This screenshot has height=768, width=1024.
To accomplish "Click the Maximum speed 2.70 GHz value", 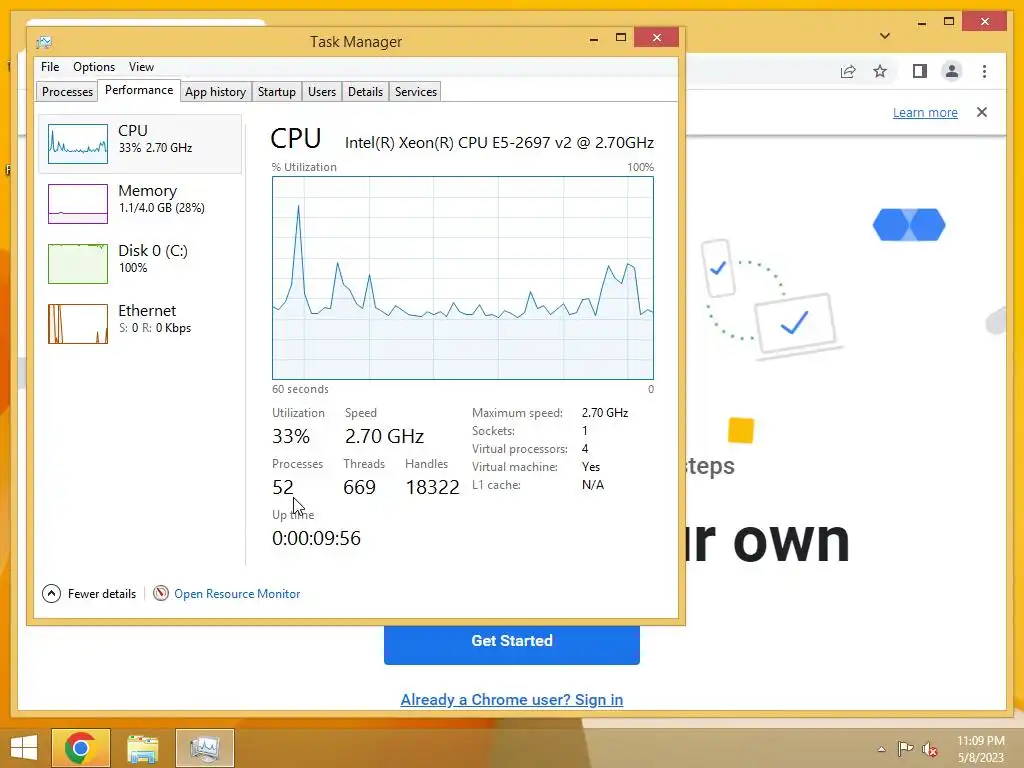I will point(605,413).
